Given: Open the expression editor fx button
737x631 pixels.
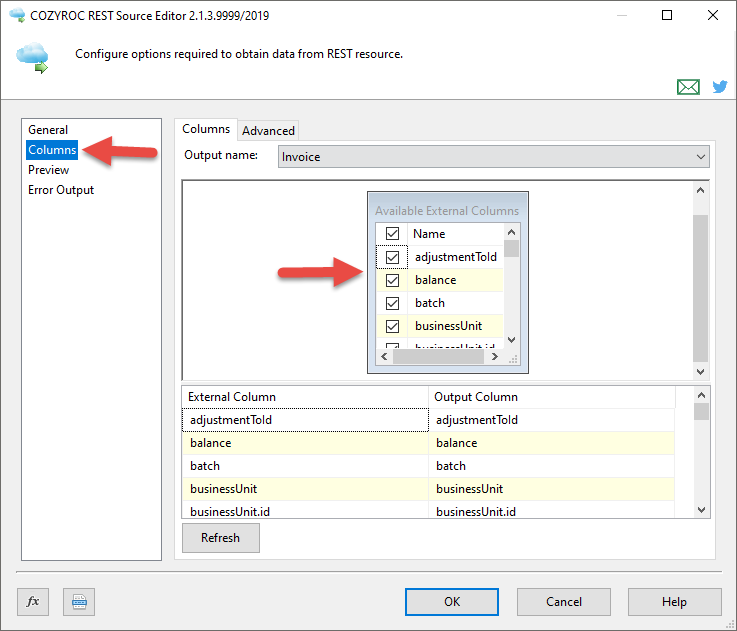Looking at the screenshot, I should [x=33, y=601].
